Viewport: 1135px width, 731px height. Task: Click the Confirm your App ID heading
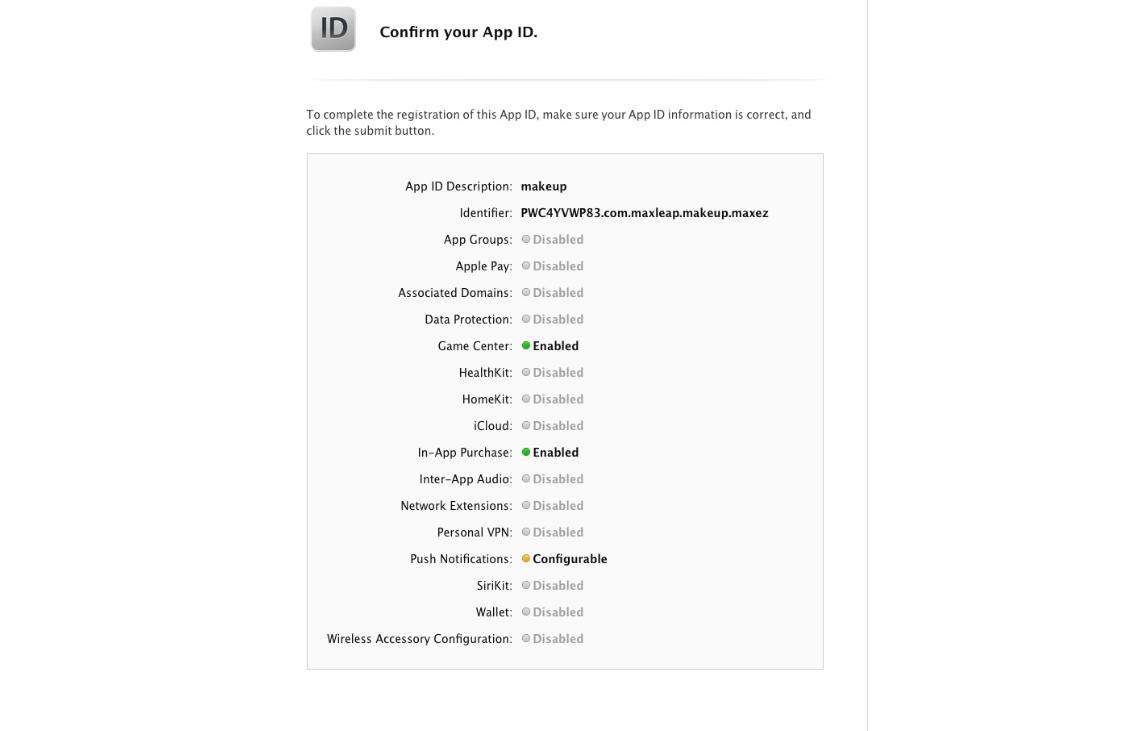click(458, 32)
